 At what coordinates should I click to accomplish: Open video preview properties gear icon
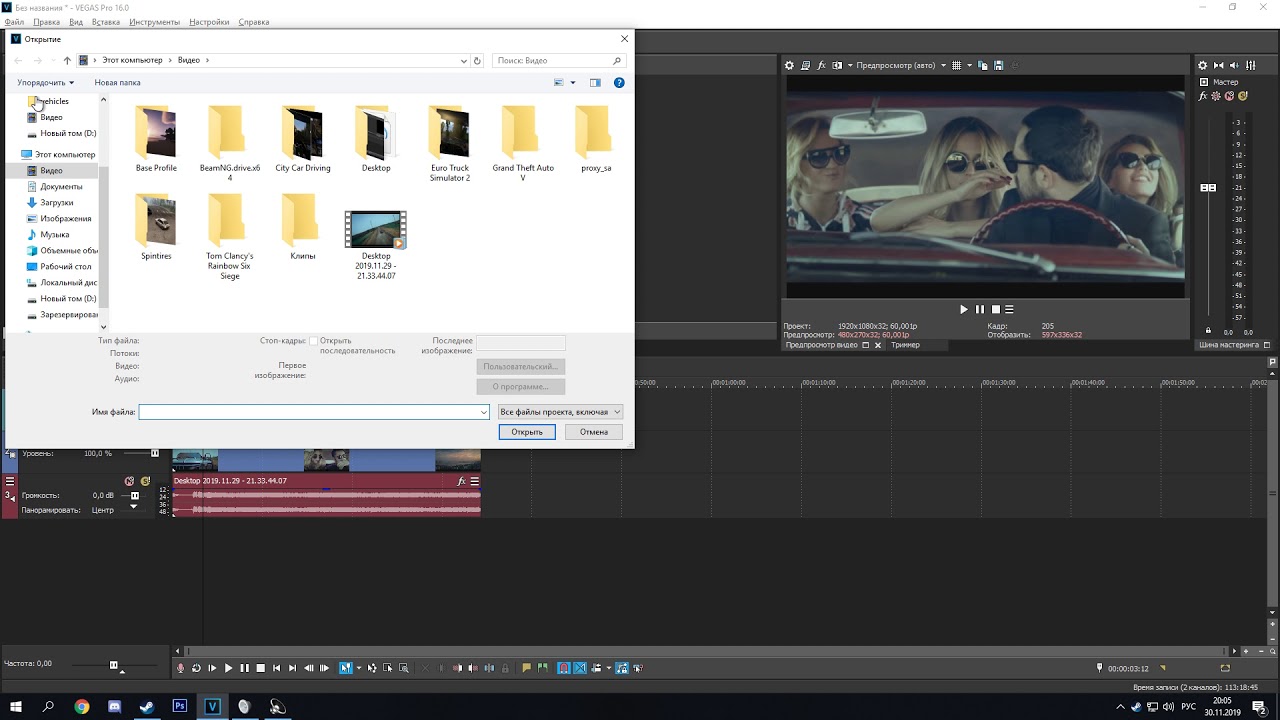click(x=789, y=65)
